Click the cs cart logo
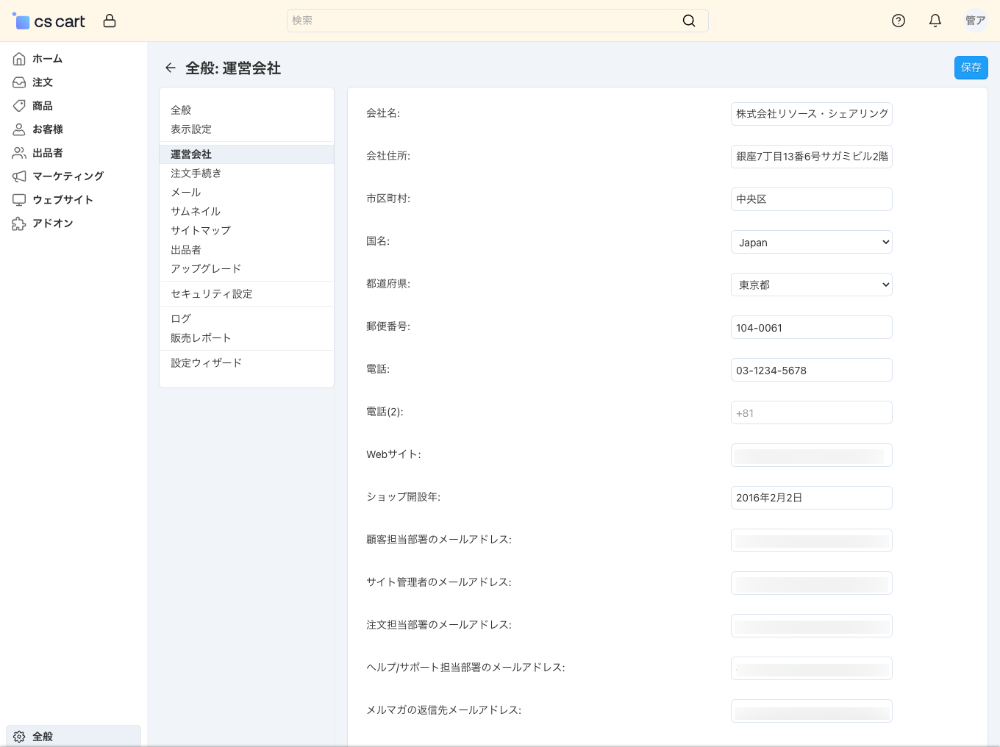This screenshot has width=1000, height=747. tap(48, 21)
